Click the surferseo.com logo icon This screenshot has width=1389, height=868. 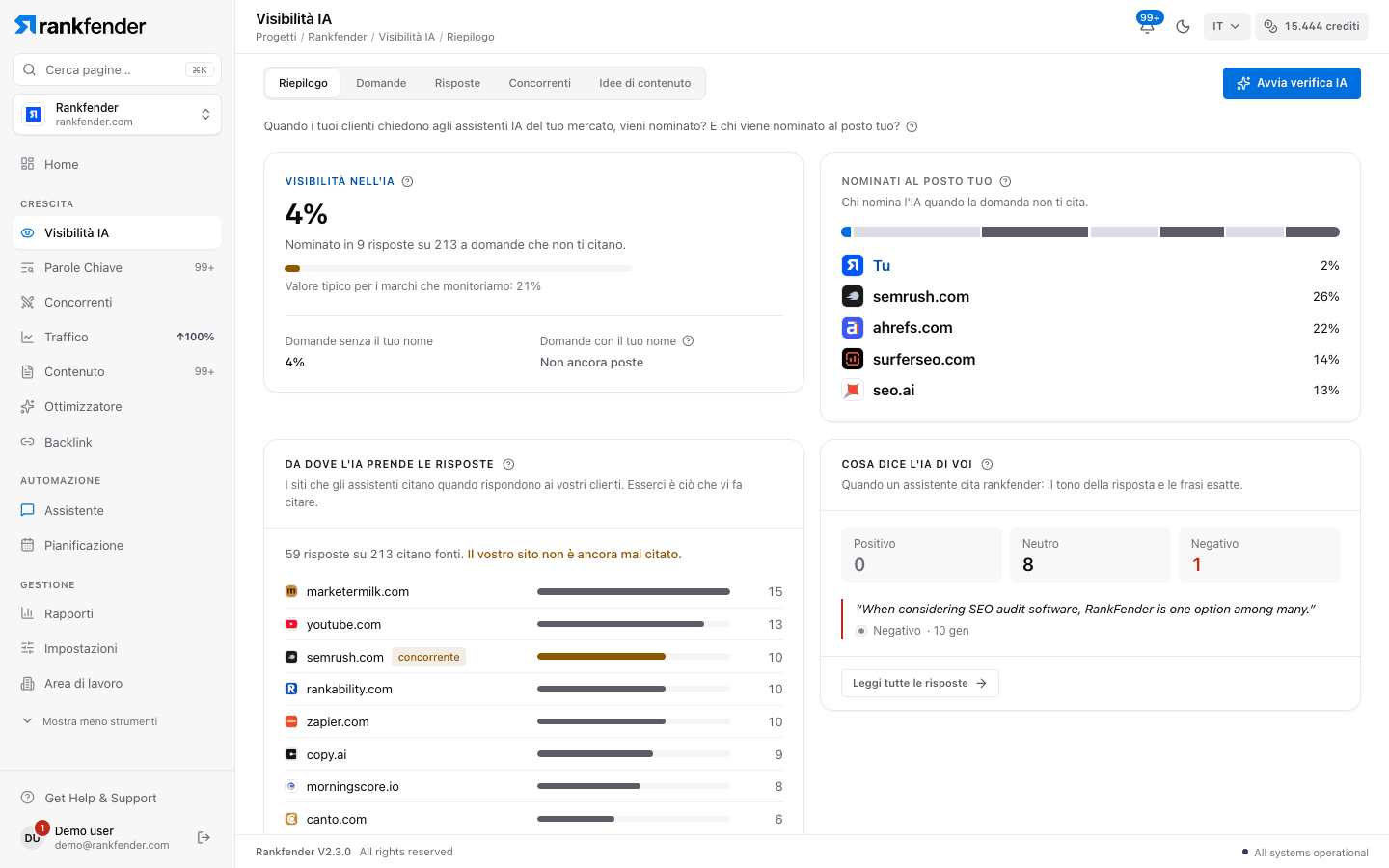(853, 359)
